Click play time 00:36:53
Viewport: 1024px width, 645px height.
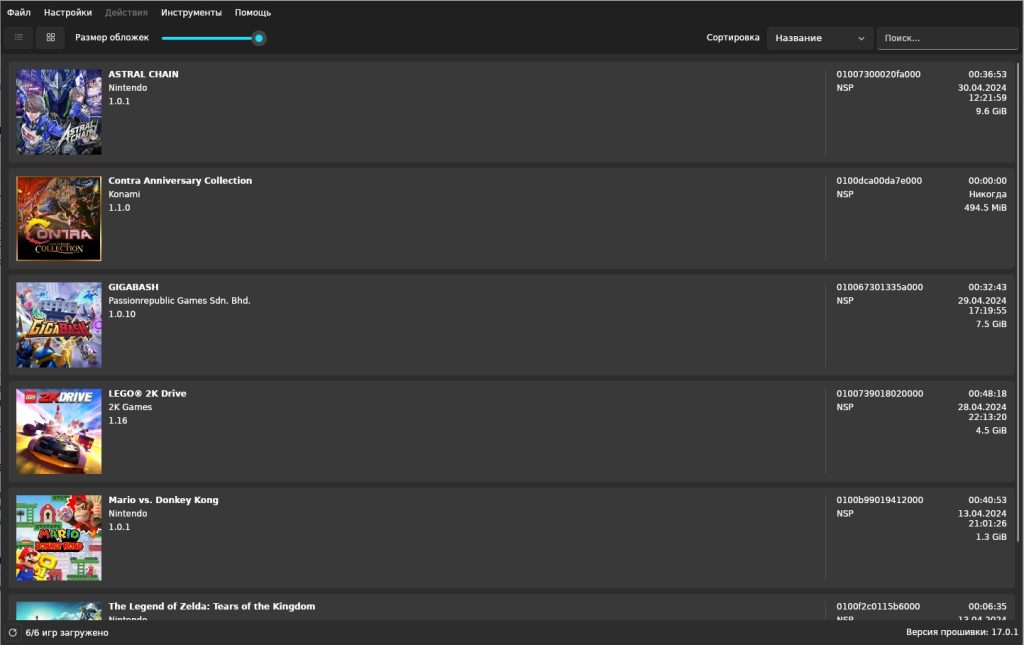987,74
